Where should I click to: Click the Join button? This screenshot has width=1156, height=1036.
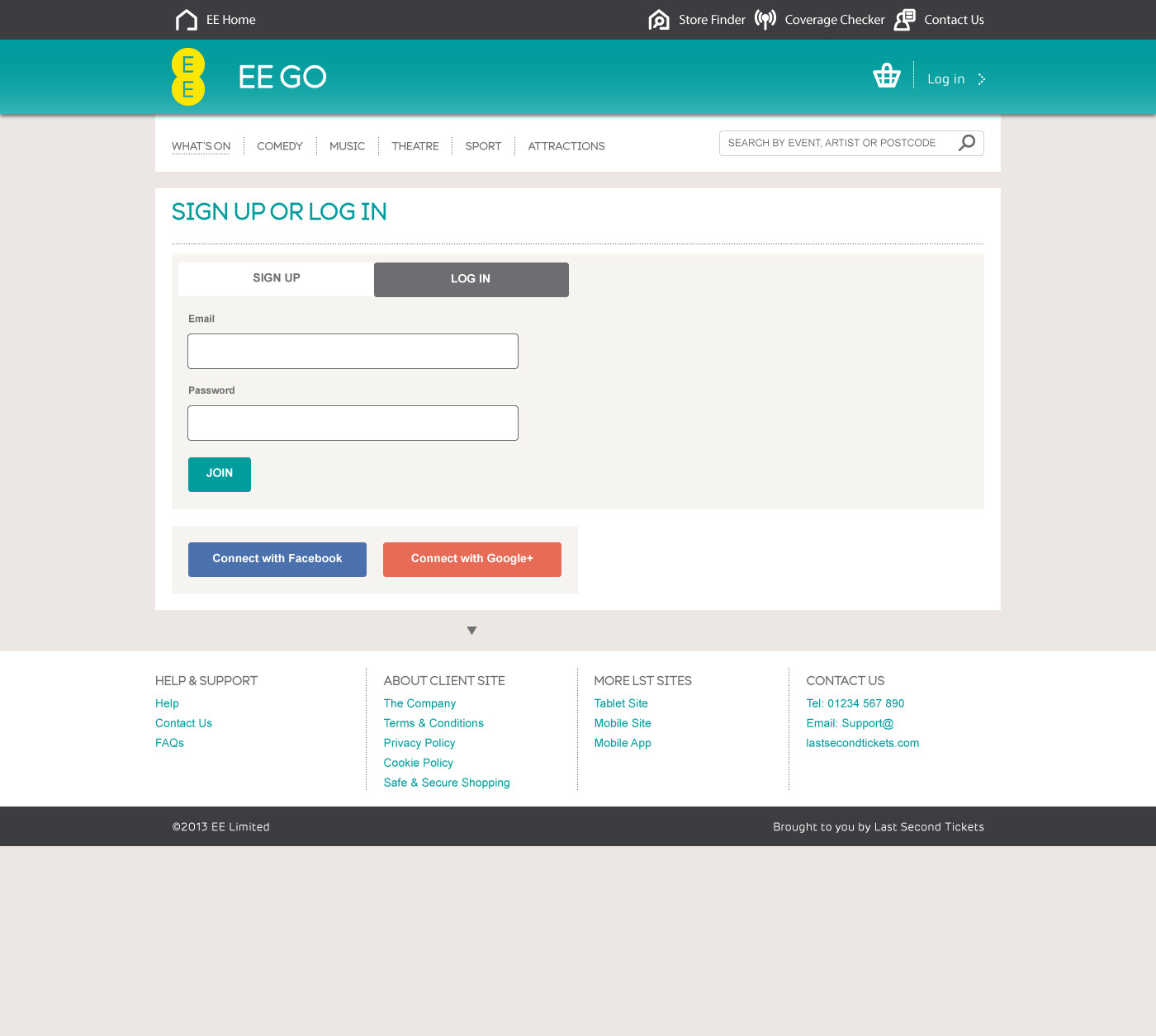coord(220,475)
